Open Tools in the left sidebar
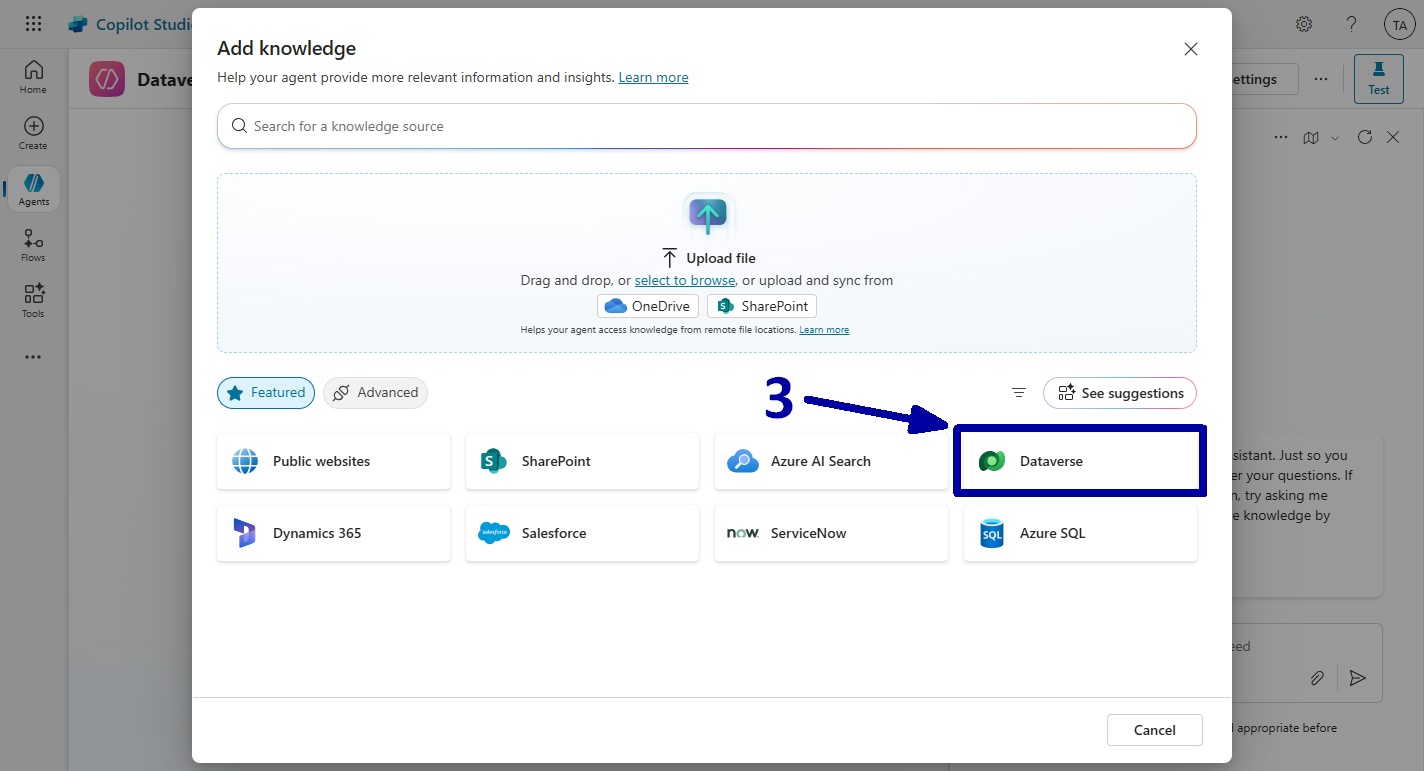 click(x=33, y=300)
